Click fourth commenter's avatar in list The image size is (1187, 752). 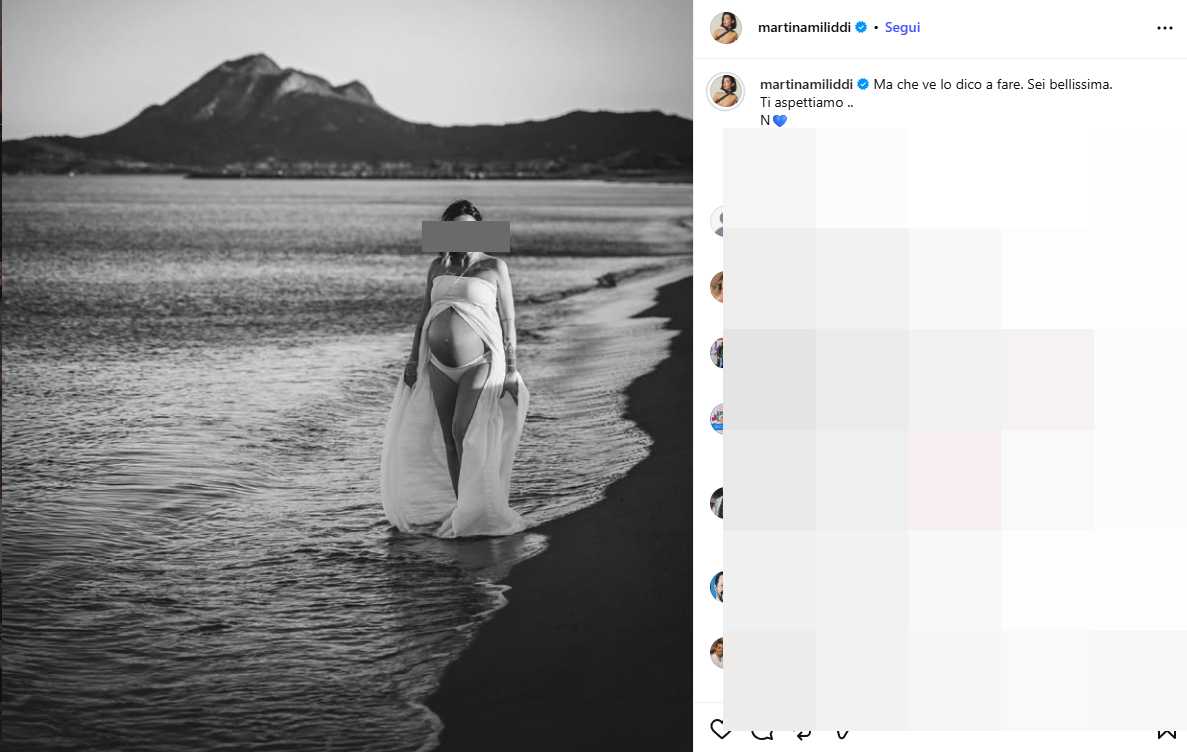click(x=717, y=419)
